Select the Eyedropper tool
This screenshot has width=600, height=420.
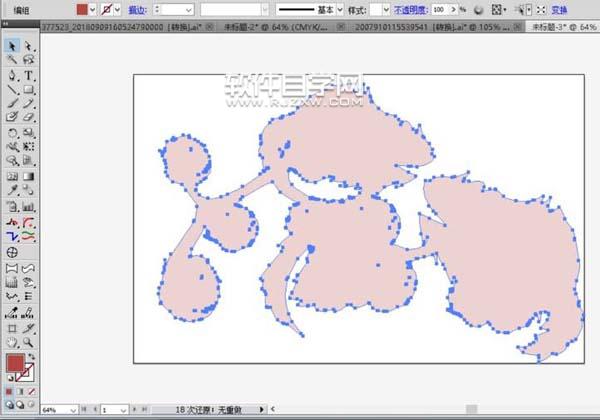pyautogui.click(x=12, y=190)
